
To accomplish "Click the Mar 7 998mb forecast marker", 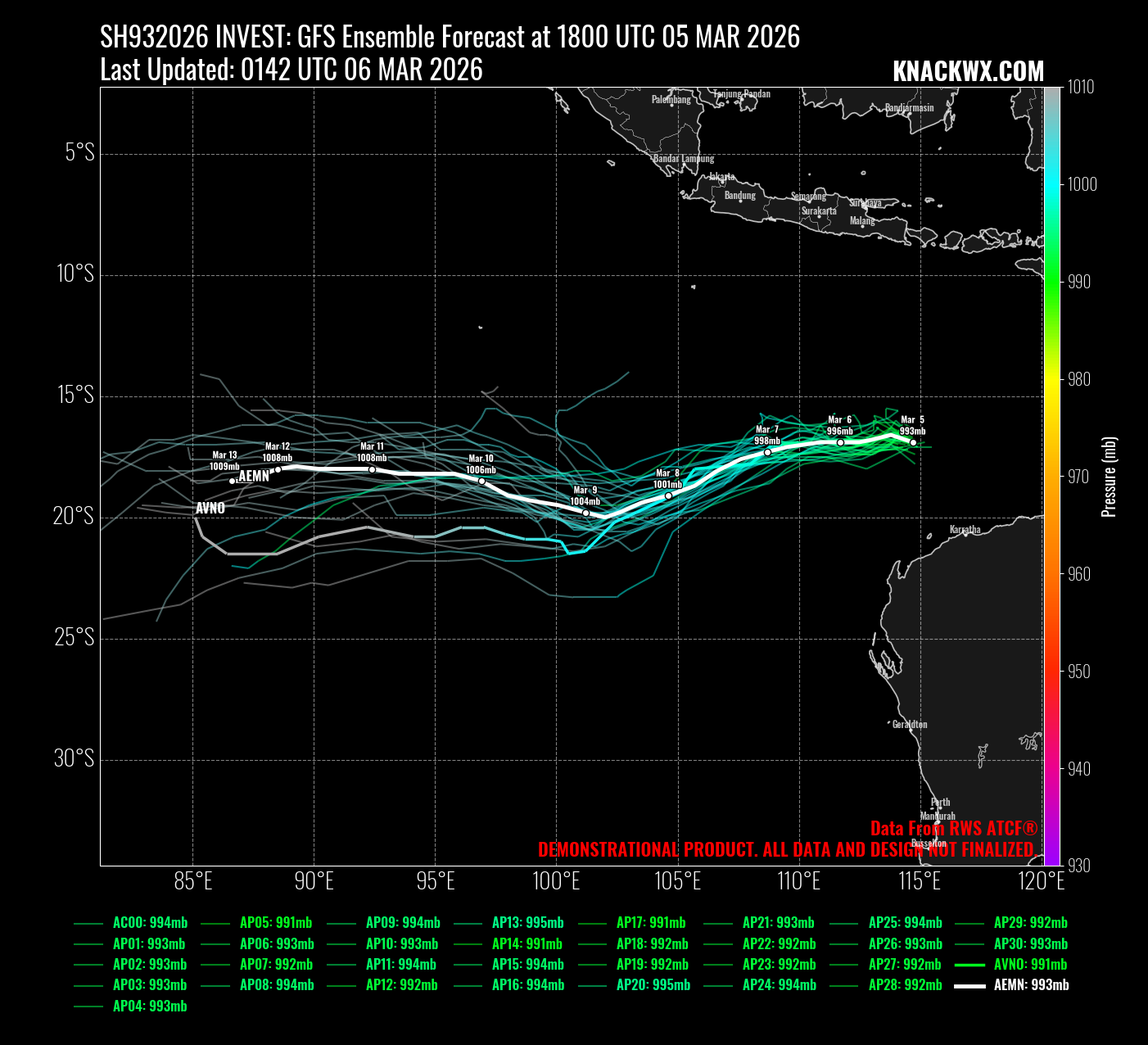I will pyautogui.click(x=767, y=452).
